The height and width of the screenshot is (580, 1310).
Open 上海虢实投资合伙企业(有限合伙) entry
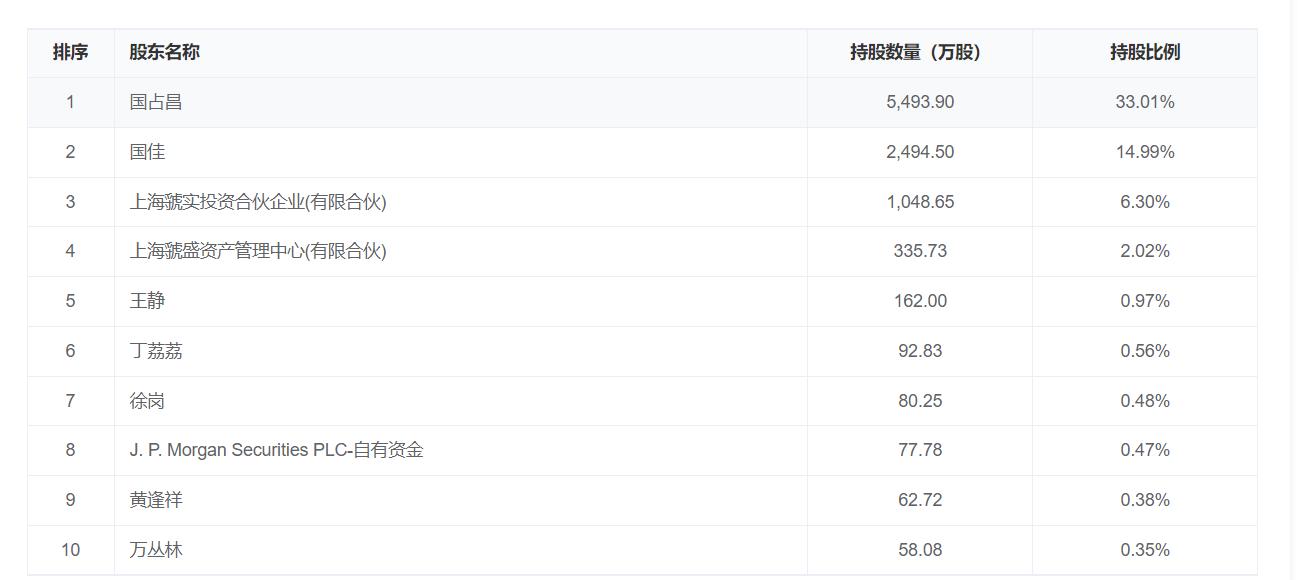(x=258, y=202)
